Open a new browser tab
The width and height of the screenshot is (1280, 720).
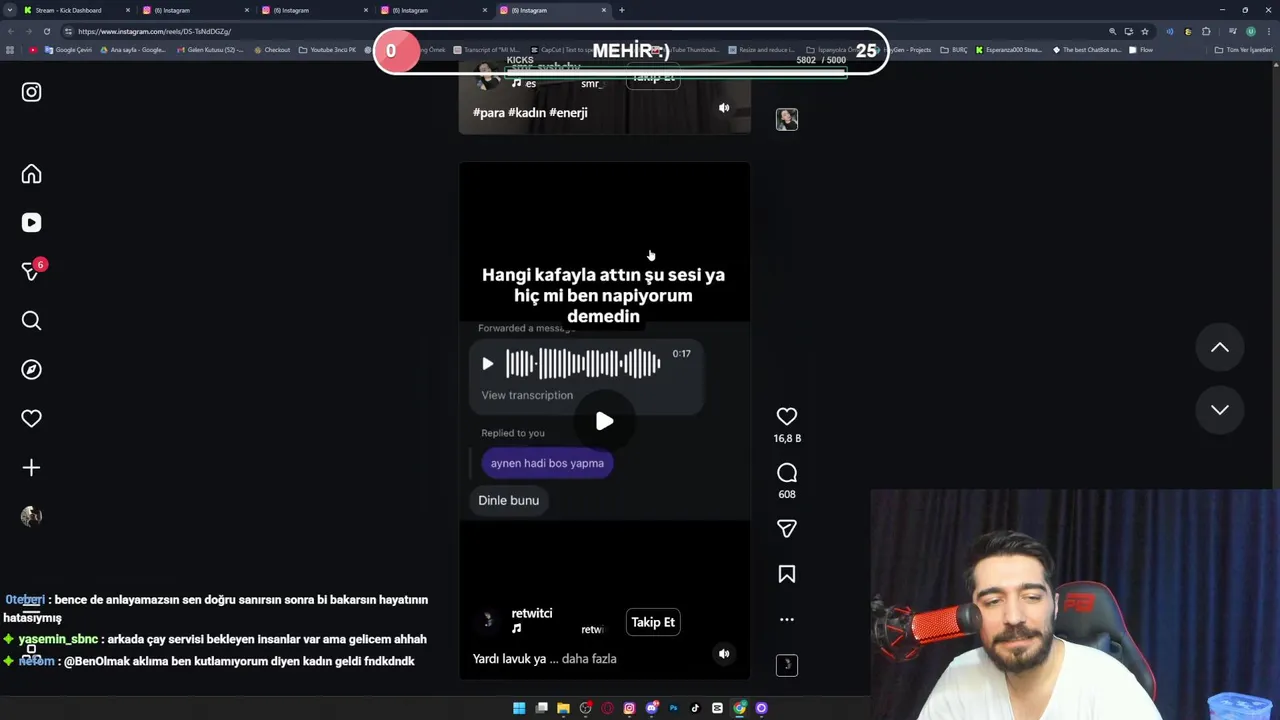pos(621,10)
